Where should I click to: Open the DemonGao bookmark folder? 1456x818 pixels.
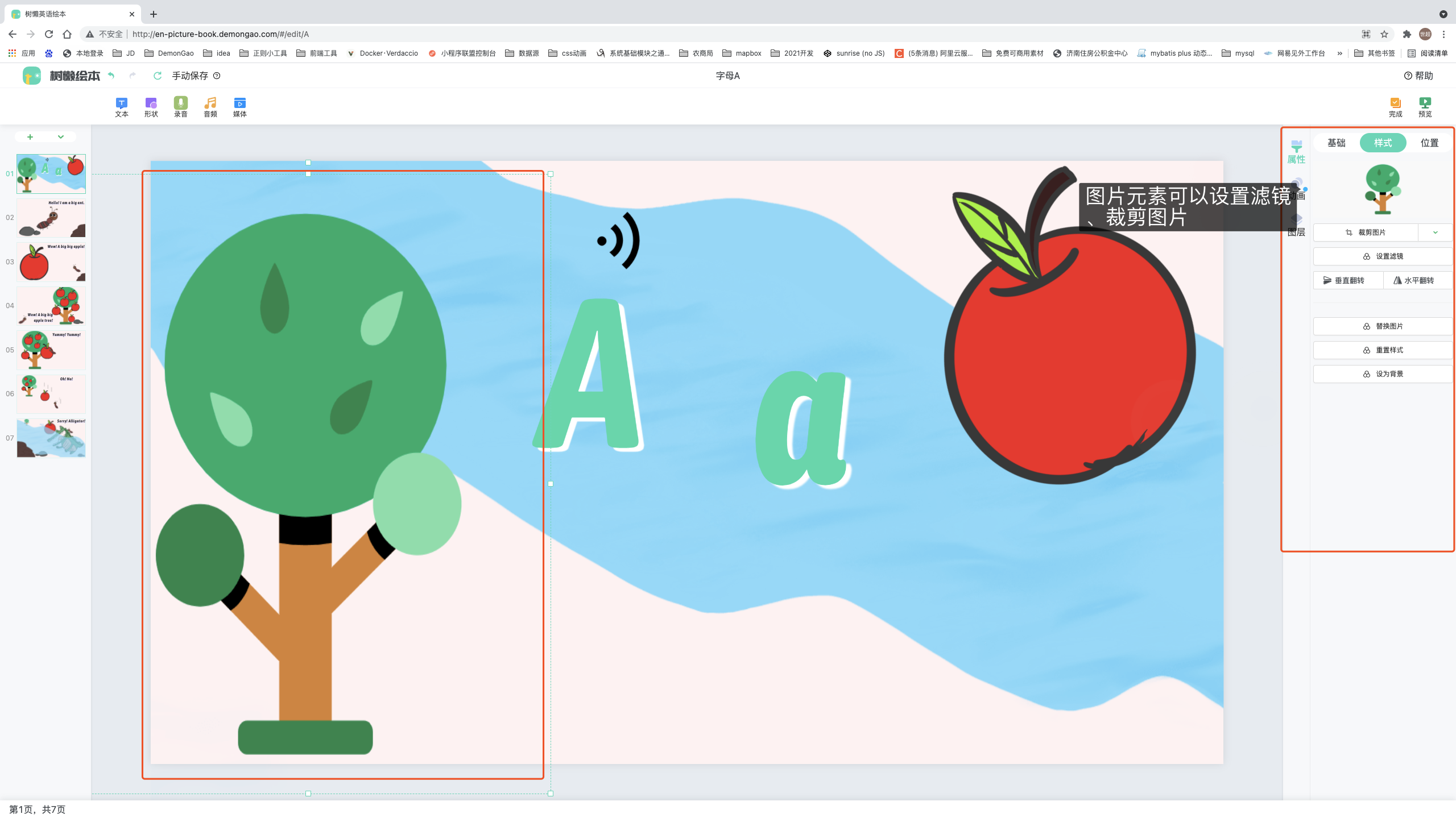click(x=169, y=53)
